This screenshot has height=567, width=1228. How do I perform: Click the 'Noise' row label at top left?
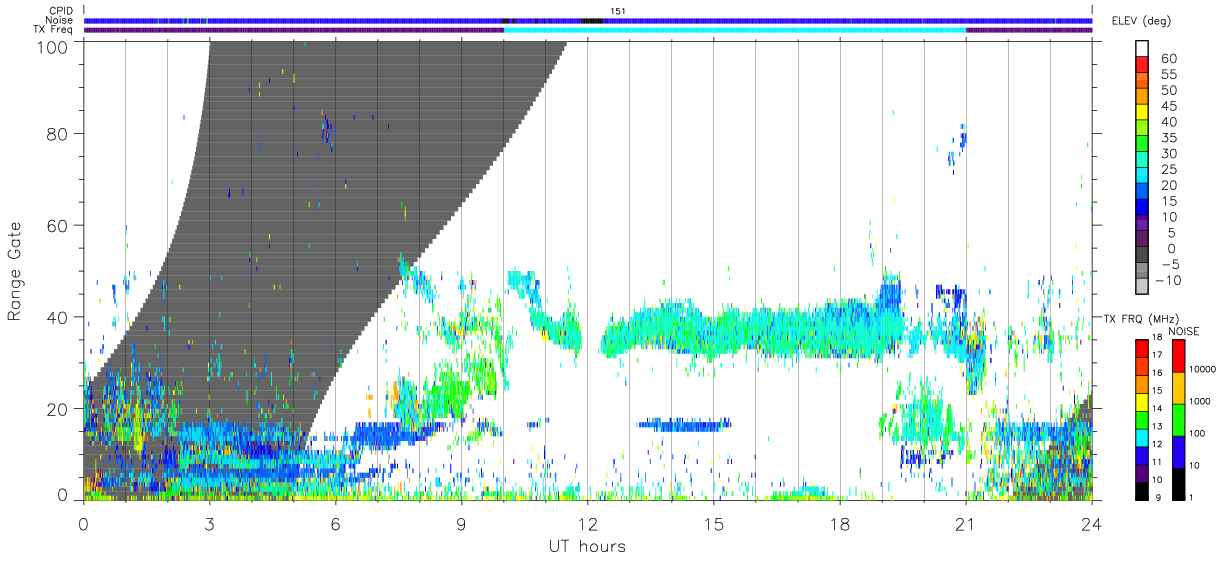pos(61,20)
